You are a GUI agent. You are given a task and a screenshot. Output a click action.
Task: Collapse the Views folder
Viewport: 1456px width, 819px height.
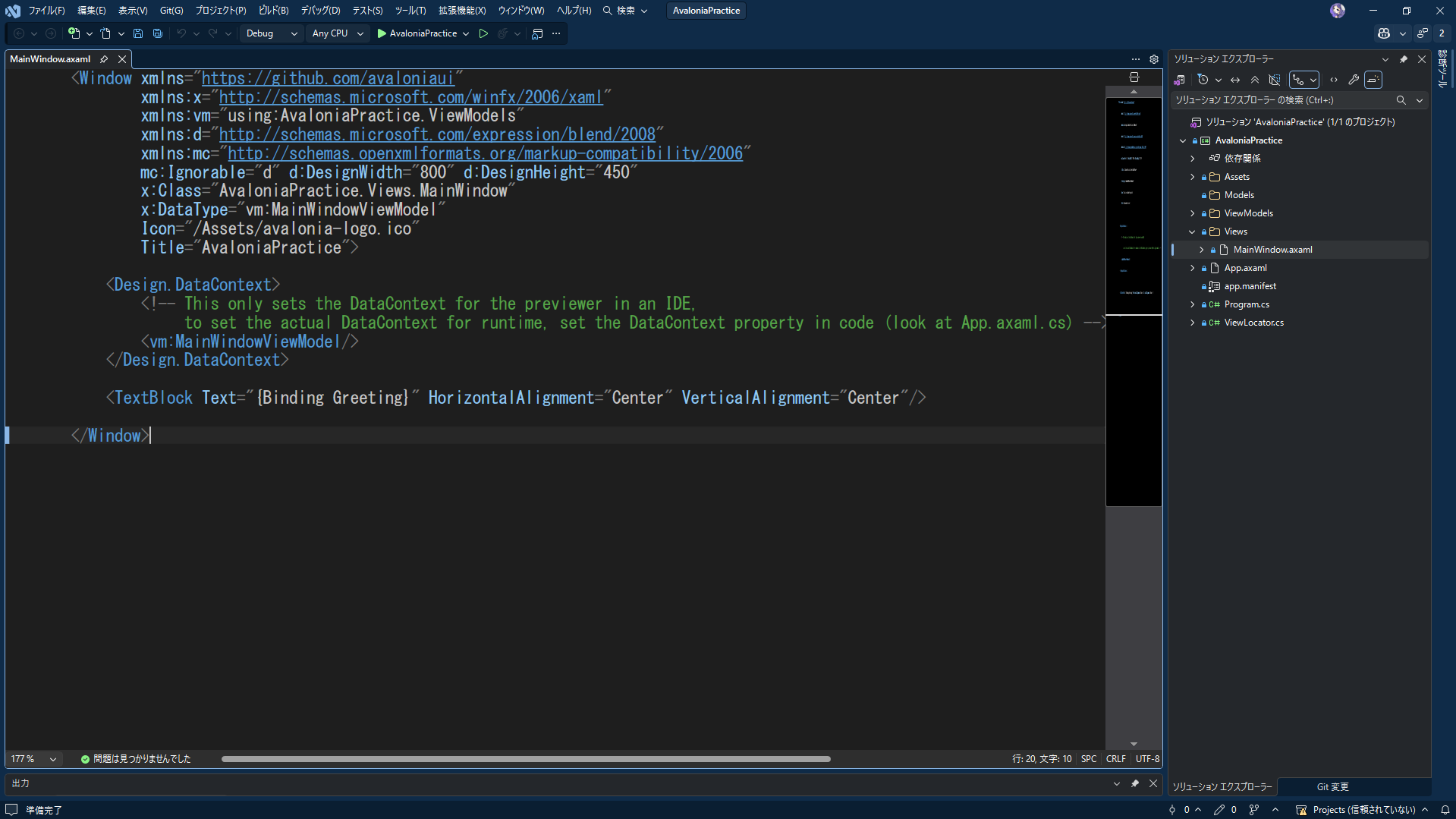pyautogui.click(x=1193, y=232)
